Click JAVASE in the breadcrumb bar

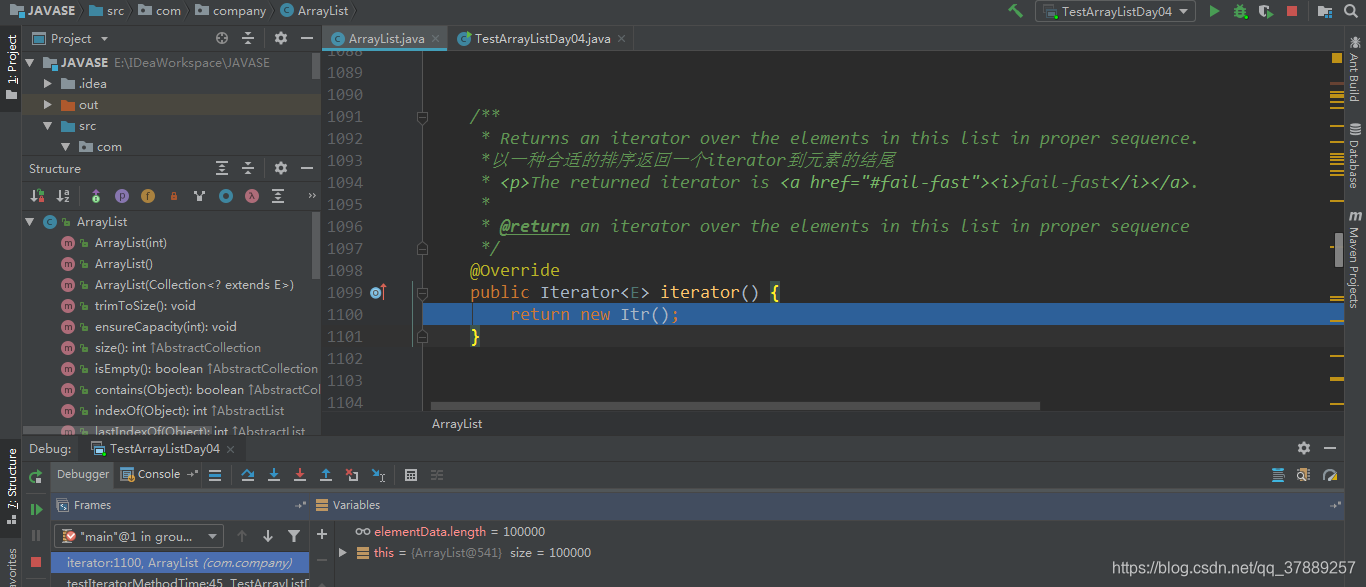pyautogui.click(x=42, y=11)
